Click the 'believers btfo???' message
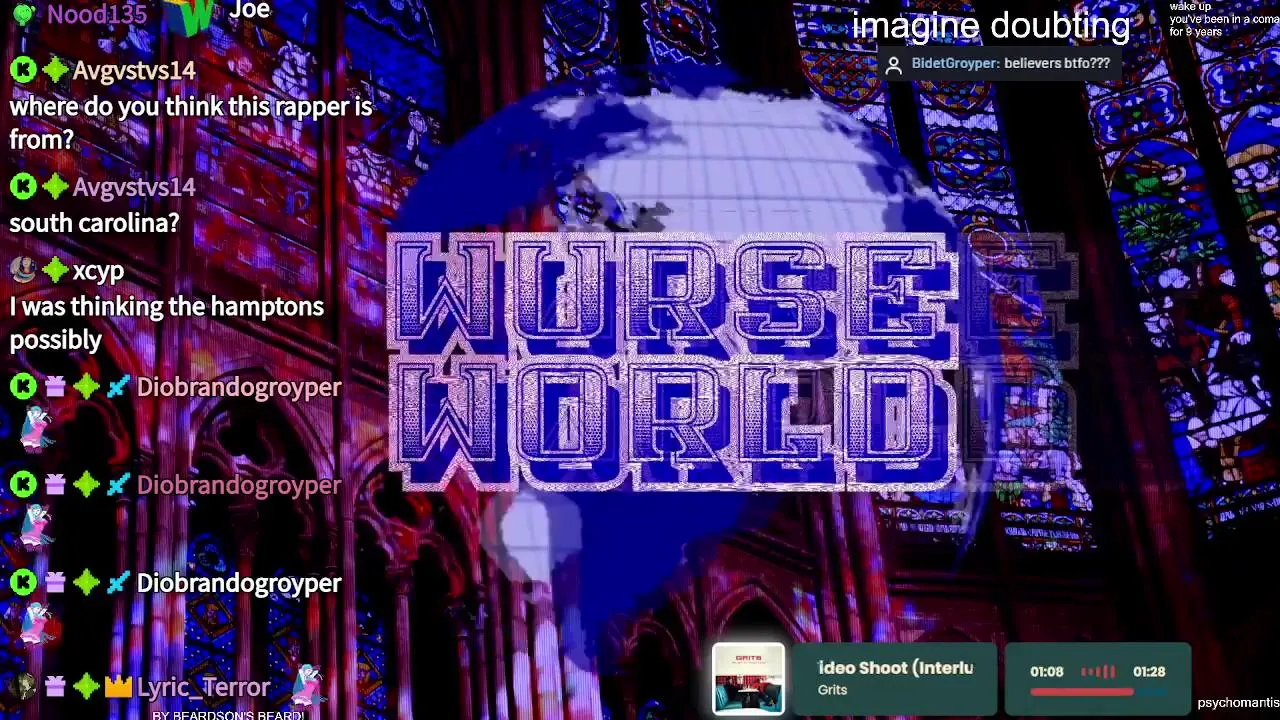1280x720 pixels. coord(1057,63)
